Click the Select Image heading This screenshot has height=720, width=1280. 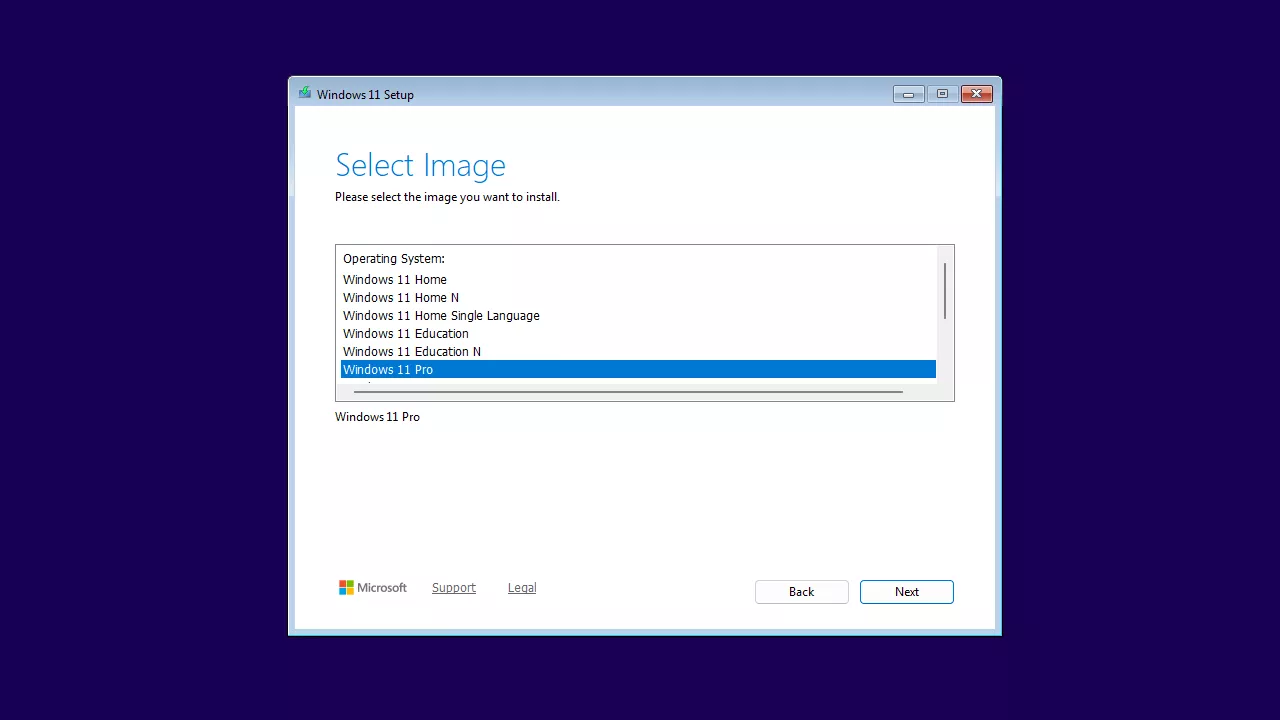click(420, 165)
